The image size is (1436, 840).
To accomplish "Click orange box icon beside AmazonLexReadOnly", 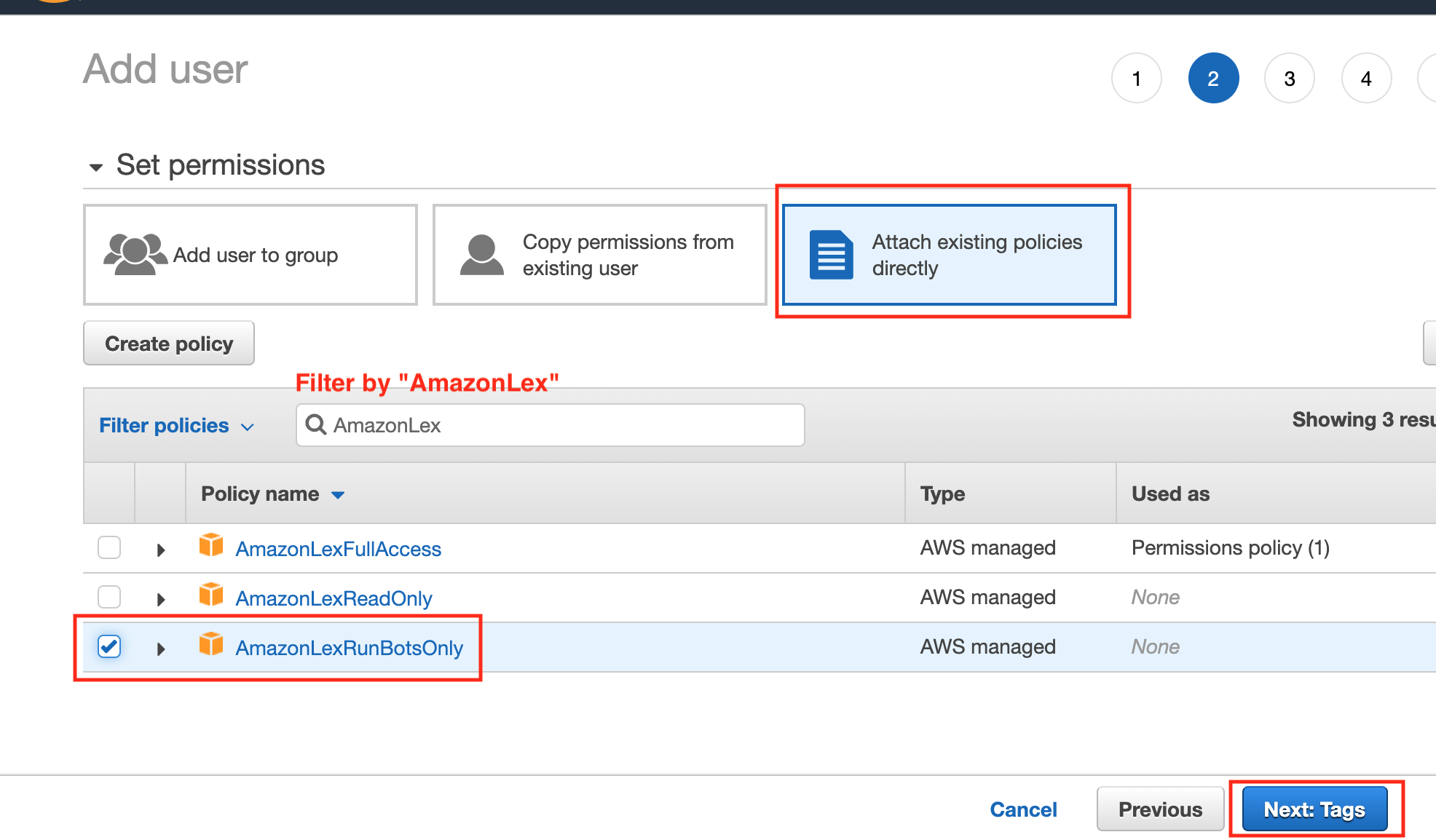I will coord(211,595).
